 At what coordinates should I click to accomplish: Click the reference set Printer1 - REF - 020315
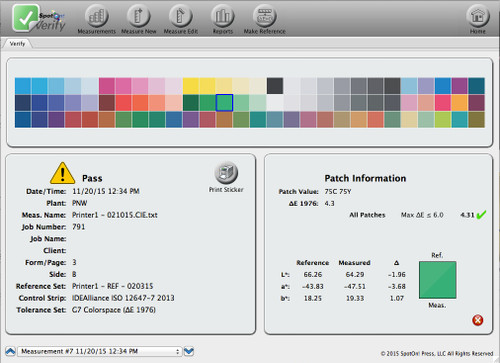tap(113, 286)
